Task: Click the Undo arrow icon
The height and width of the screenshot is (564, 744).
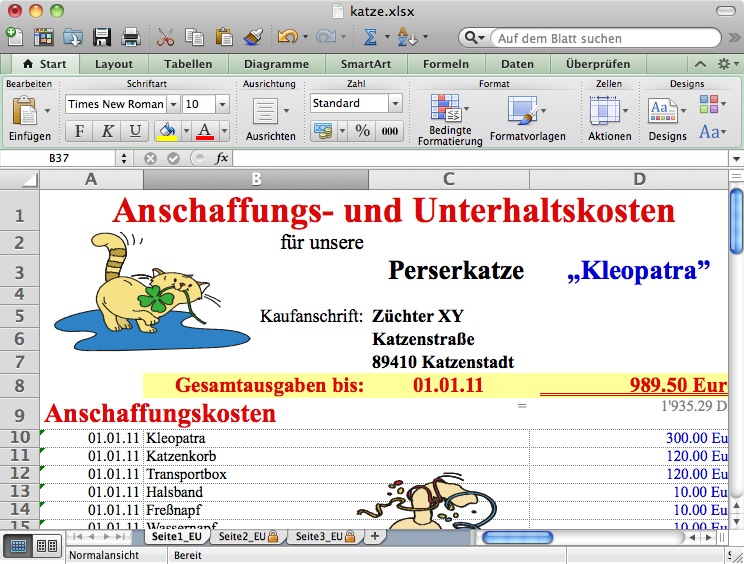Action: pos(287,38)
